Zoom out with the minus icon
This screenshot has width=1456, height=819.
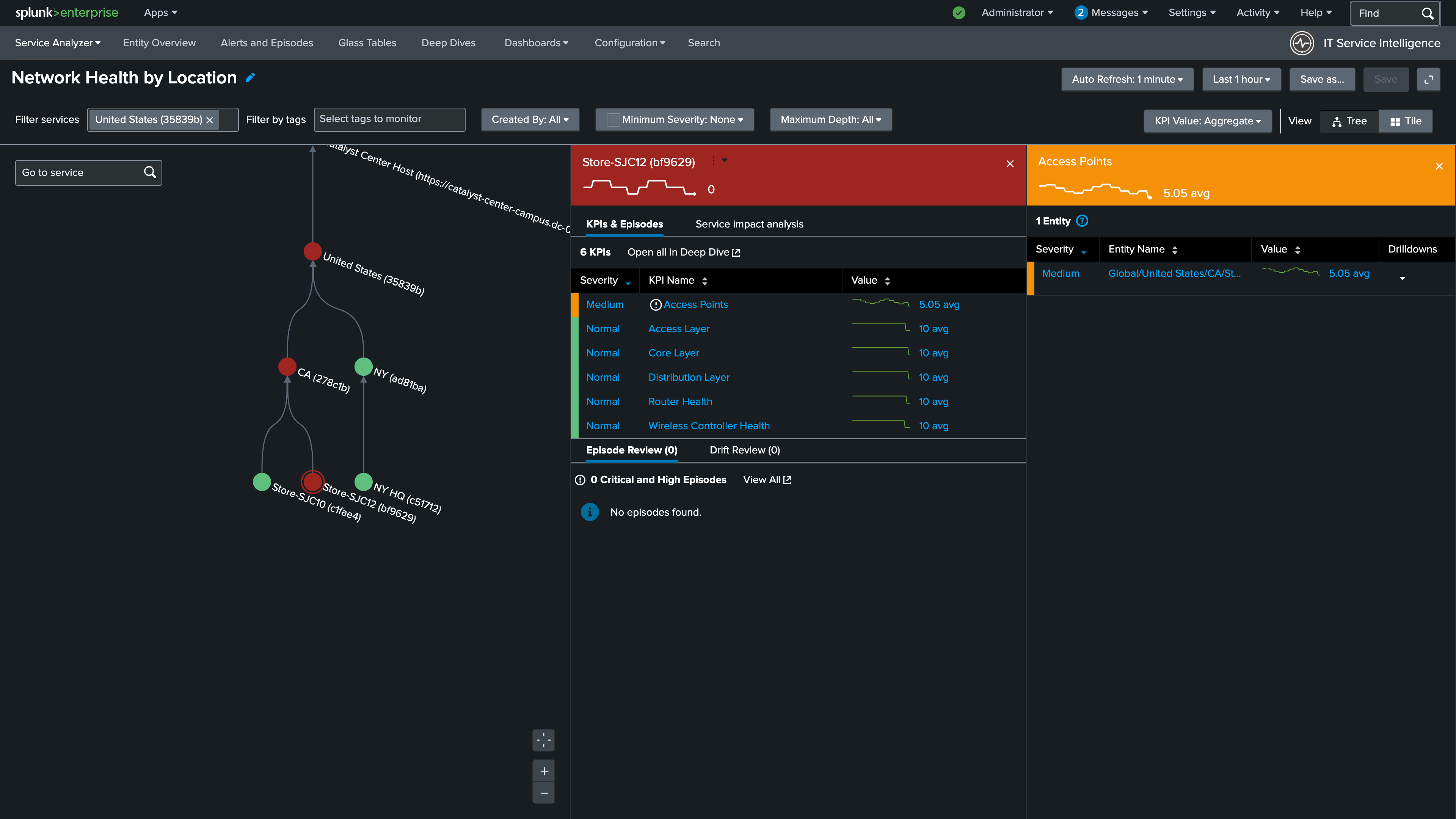point(544,793)
